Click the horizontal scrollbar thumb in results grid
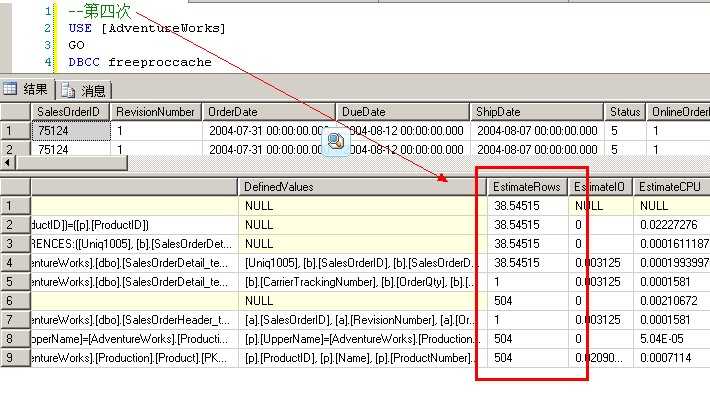 coord(72,163)
